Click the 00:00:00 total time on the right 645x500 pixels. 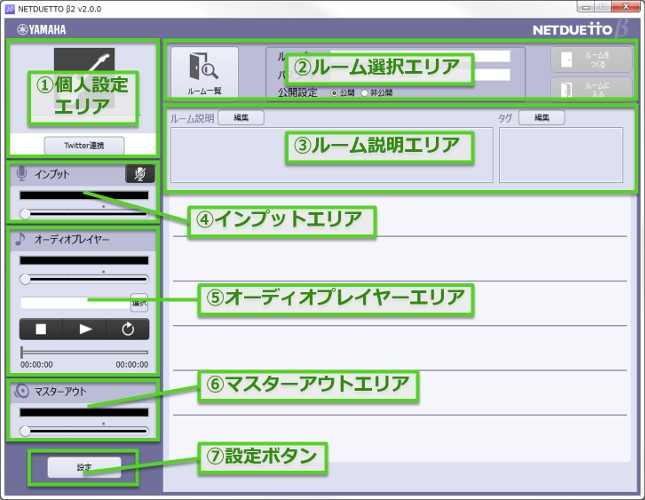click(132, 365)
